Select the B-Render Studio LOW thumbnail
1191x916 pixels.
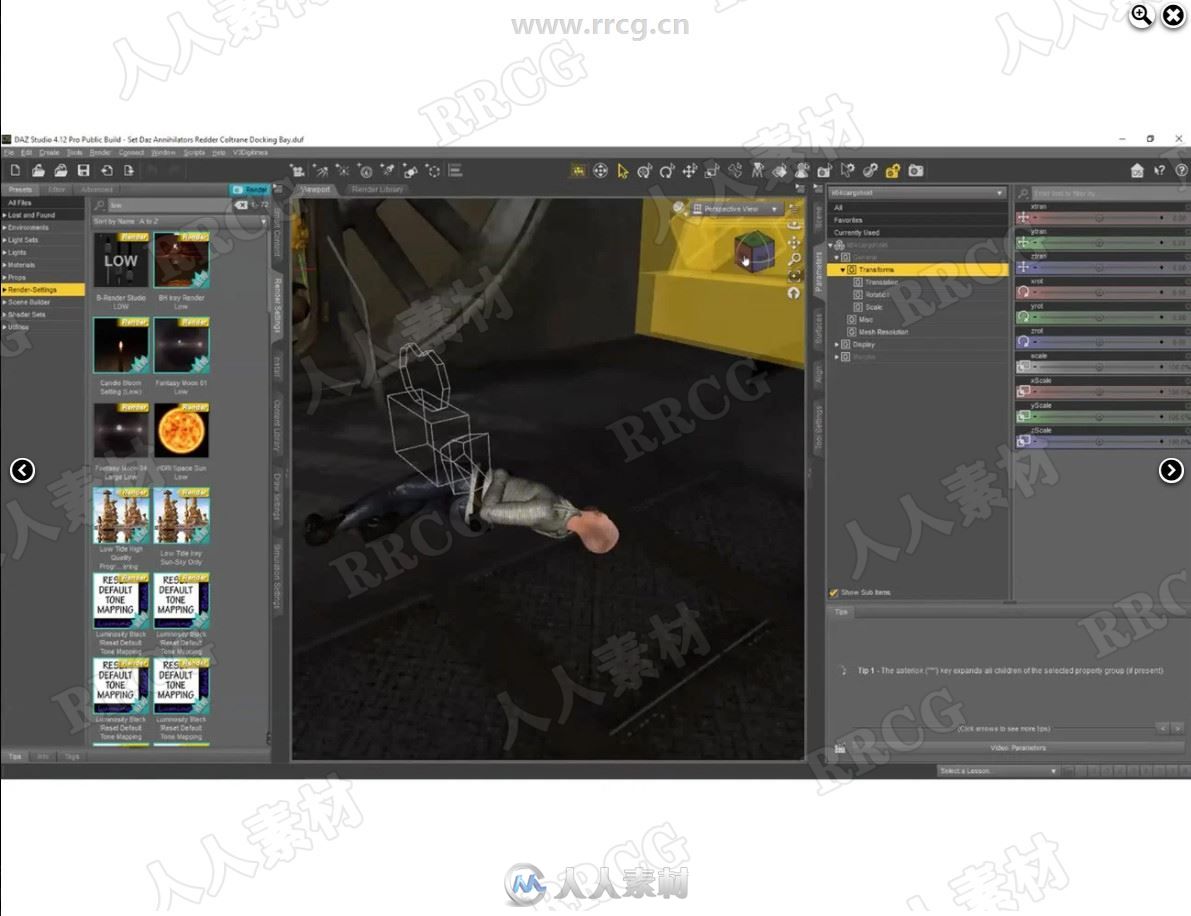point(121,260)
